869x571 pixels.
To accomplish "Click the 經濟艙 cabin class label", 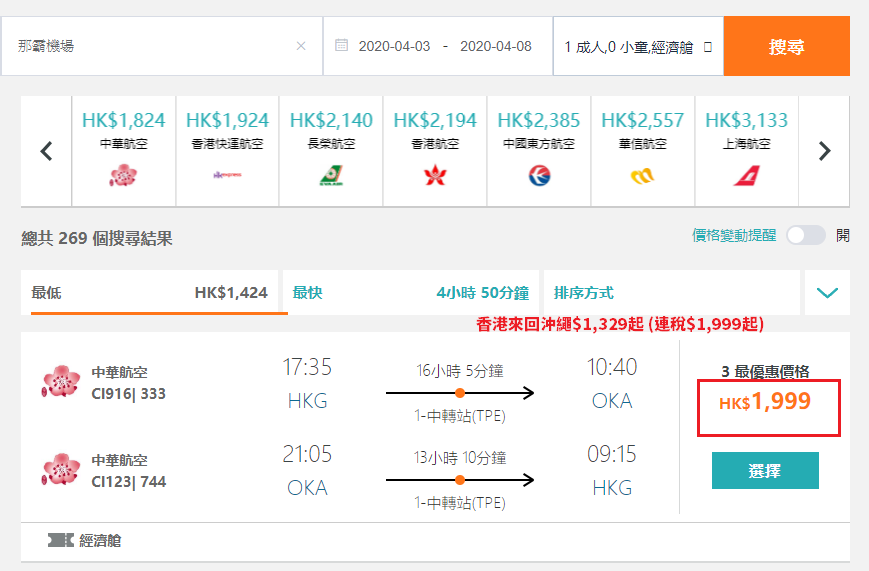I will 100,541.
